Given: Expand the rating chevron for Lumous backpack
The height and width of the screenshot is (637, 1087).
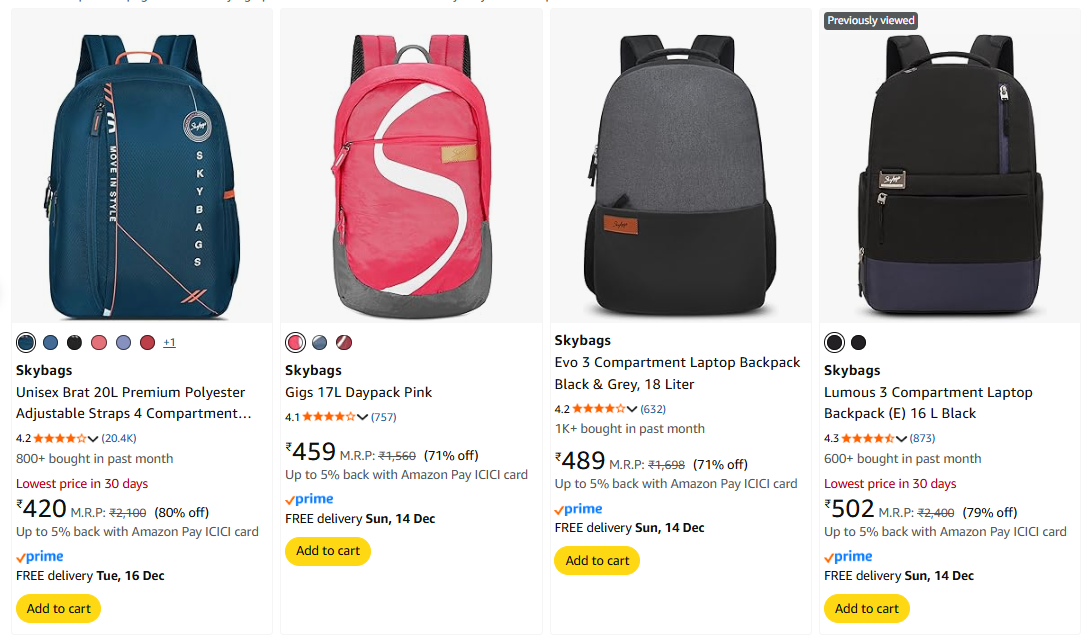Looking at the screenshot, I should 901,439.
